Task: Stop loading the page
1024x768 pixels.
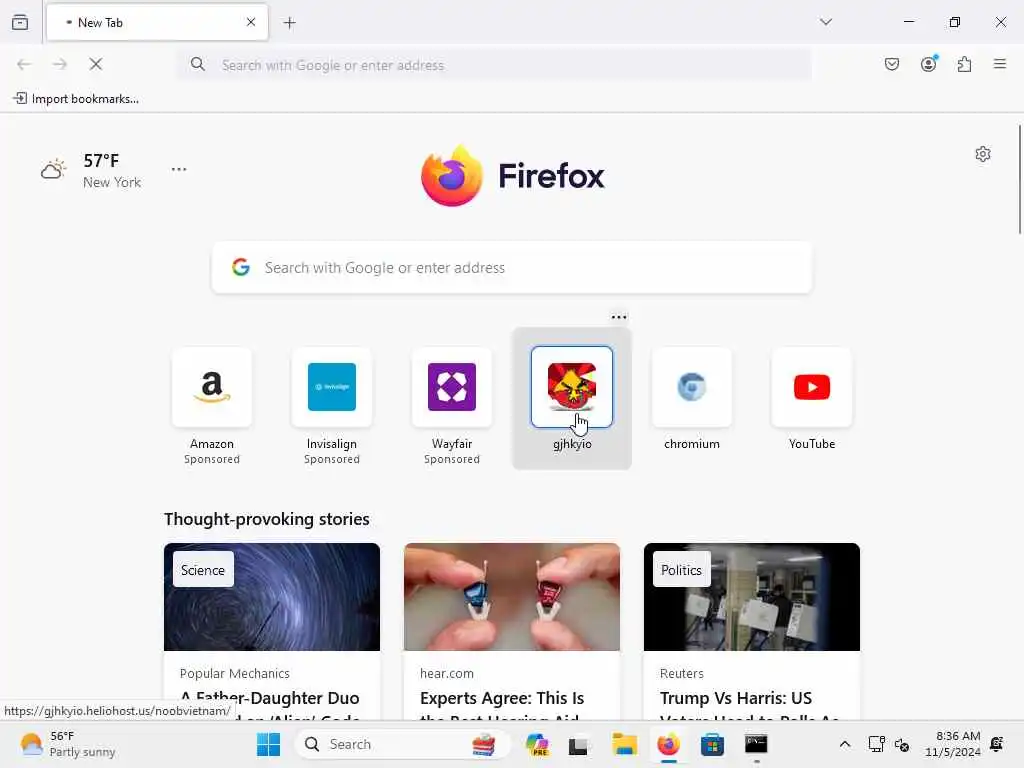Action: pyautogui.click(x=95, y=64)
